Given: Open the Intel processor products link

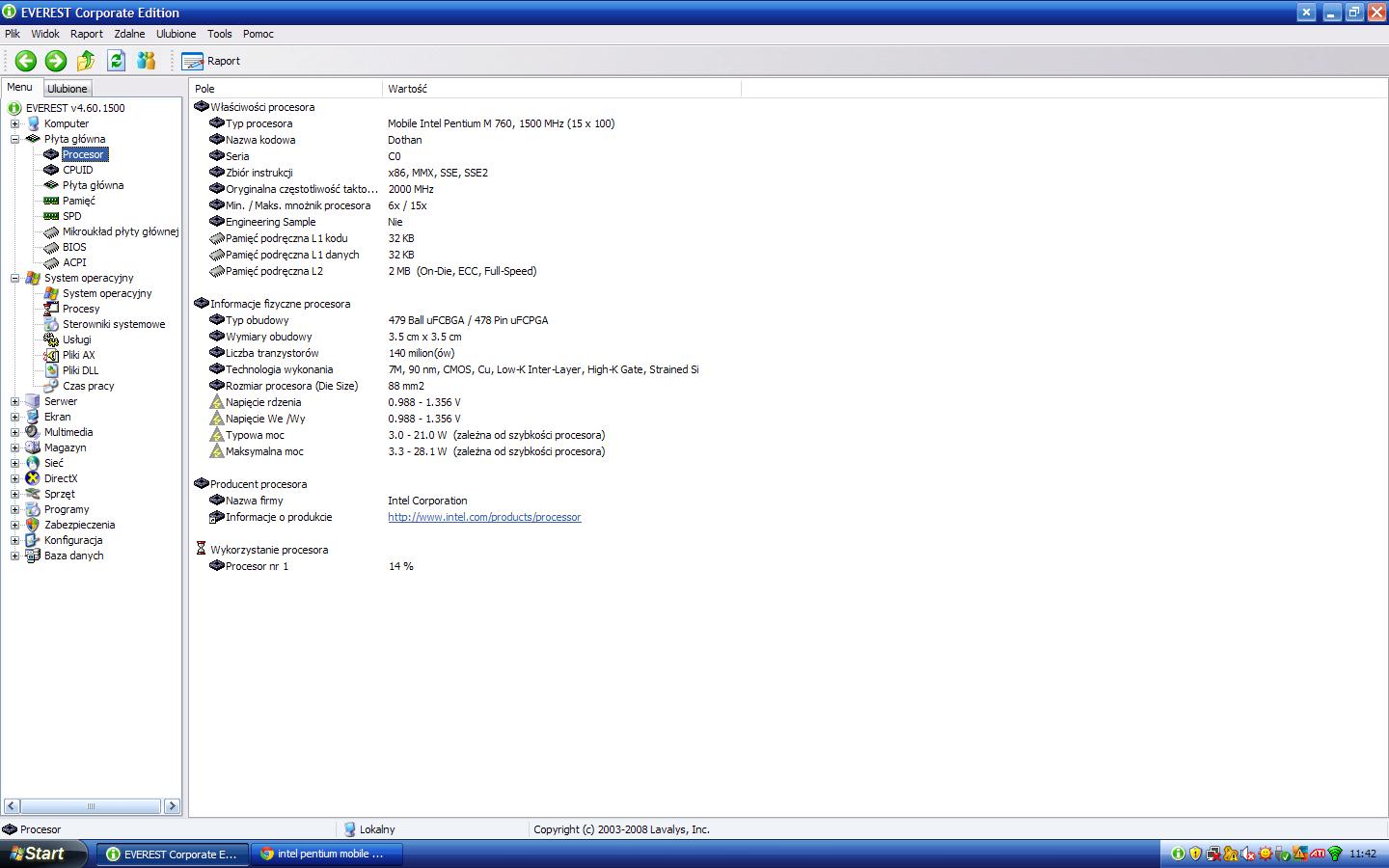Looking at the screenshot, I should click(484, 517).
